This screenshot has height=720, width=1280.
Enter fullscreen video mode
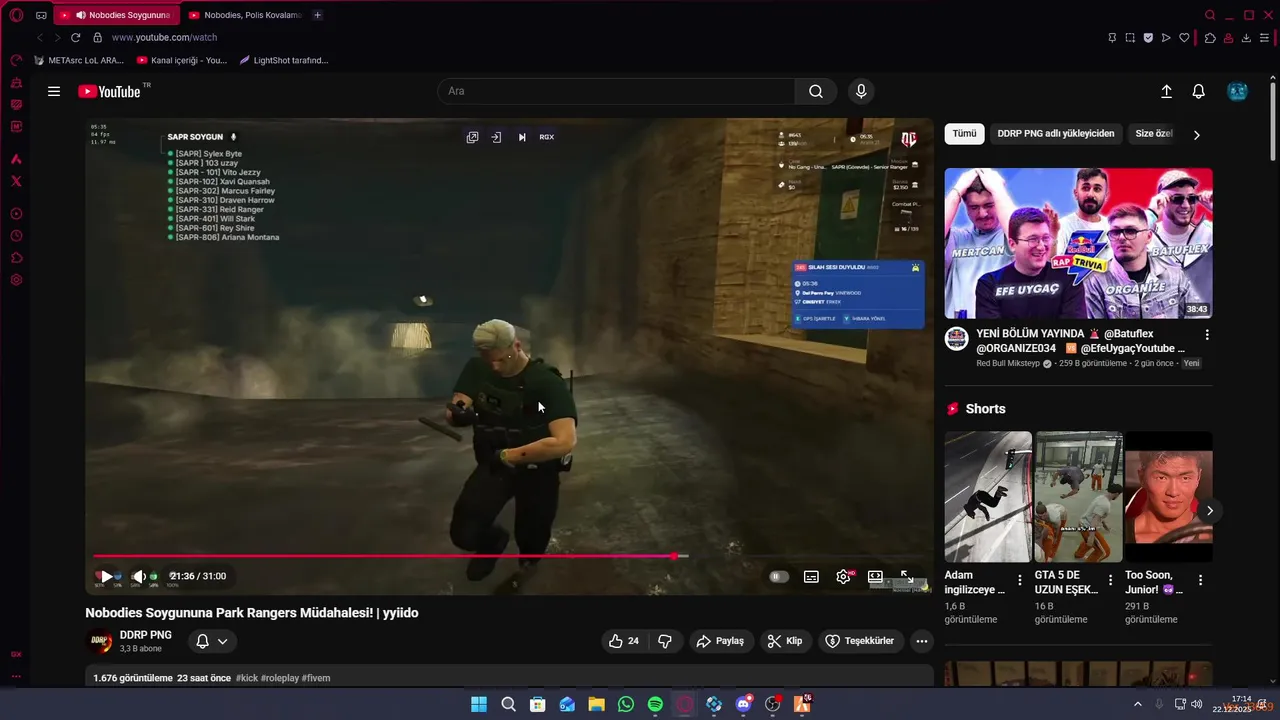907,577
